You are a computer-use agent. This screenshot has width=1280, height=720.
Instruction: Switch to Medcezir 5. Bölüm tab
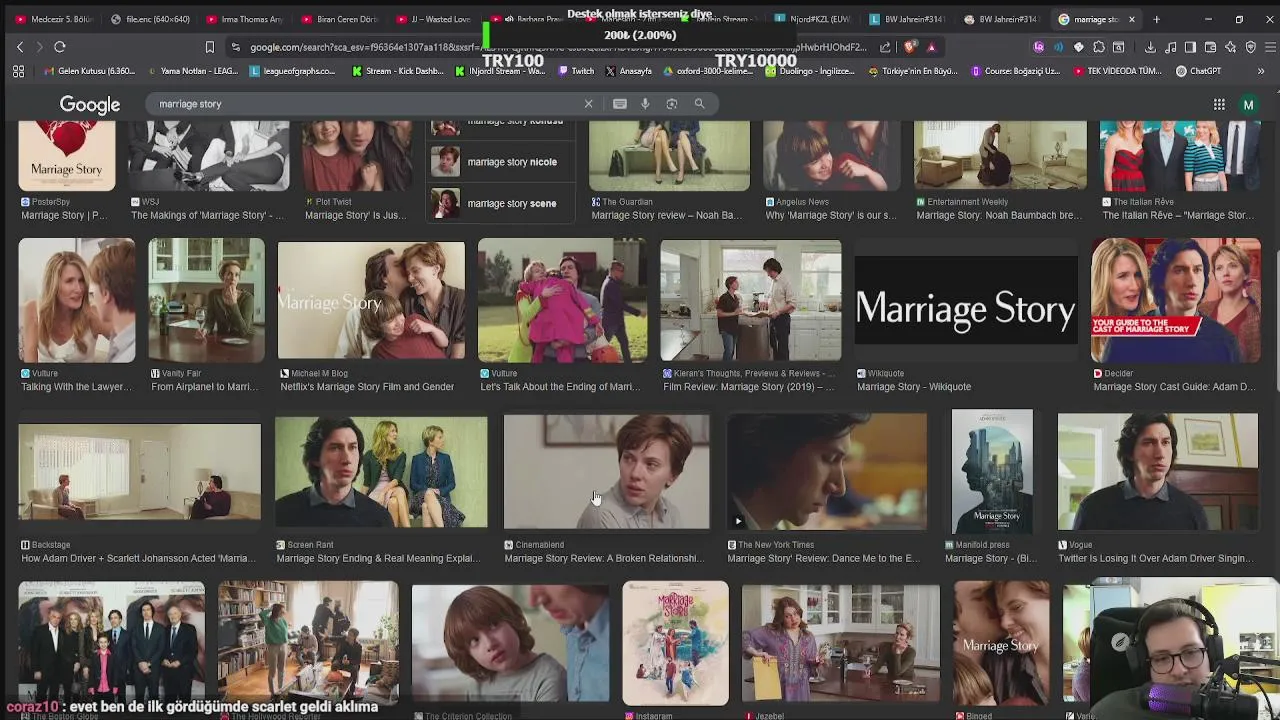point(52,19)
